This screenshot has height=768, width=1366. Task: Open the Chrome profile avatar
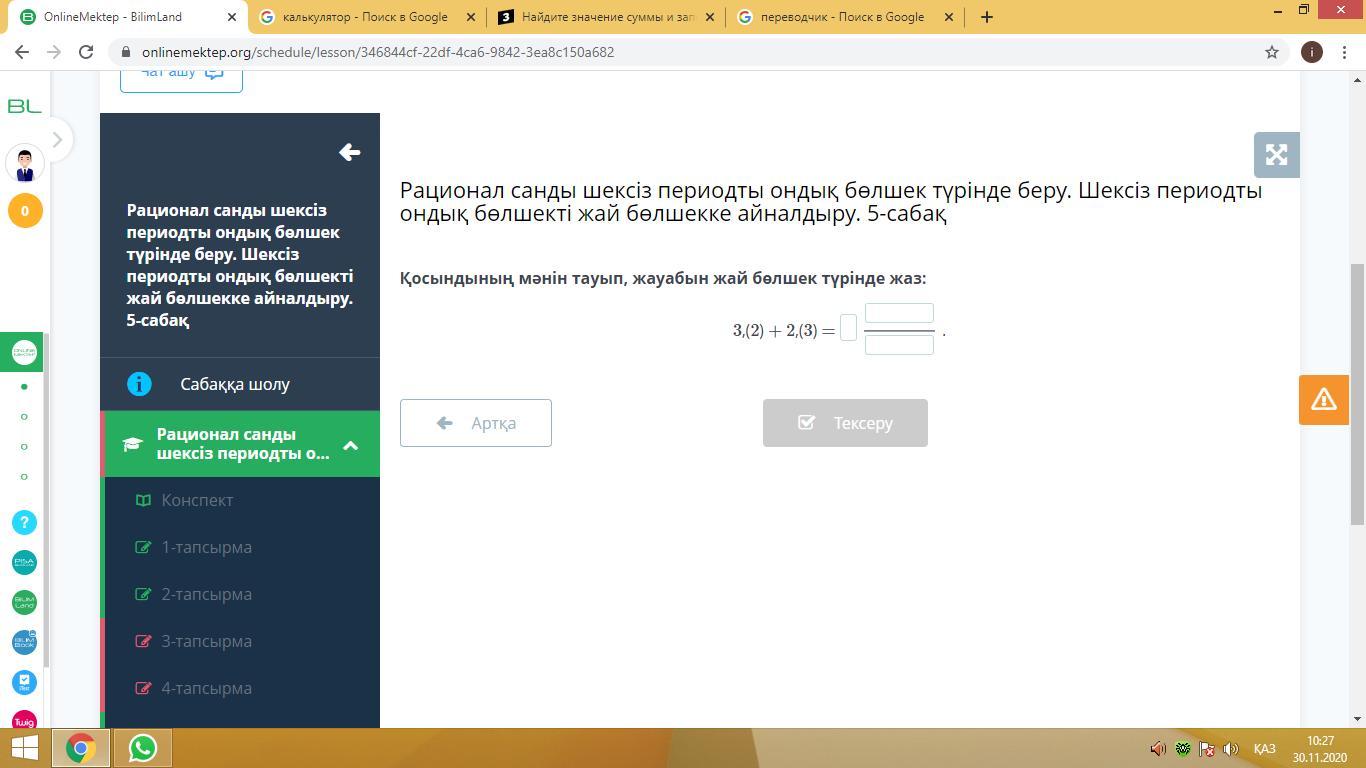(1311, 52)
